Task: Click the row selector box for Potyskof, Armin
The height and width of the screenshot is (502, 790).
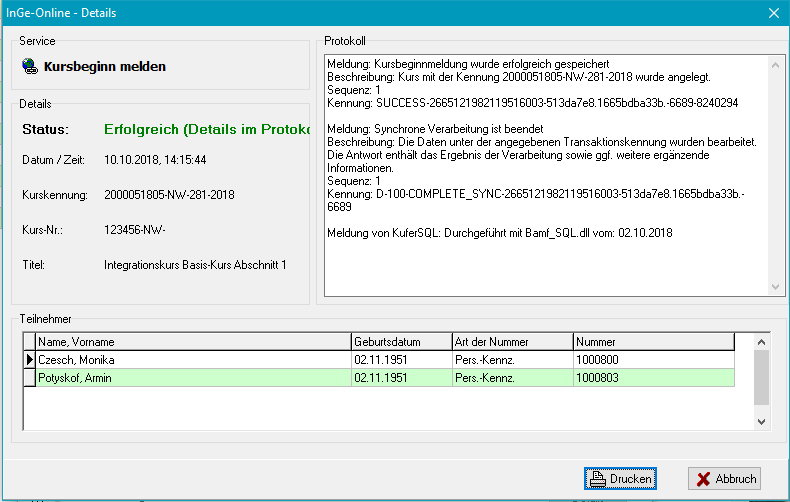Action: tap(30, 378)
